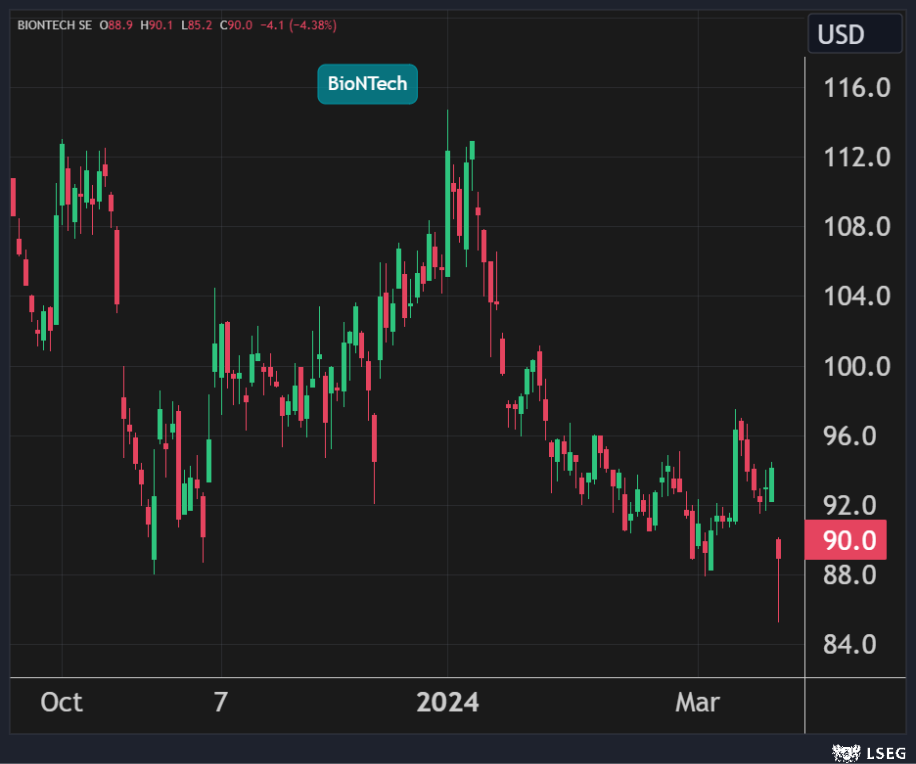Click the 7 date label on time axis
This screenshot has height=764, width=916.
coord(221,703)
